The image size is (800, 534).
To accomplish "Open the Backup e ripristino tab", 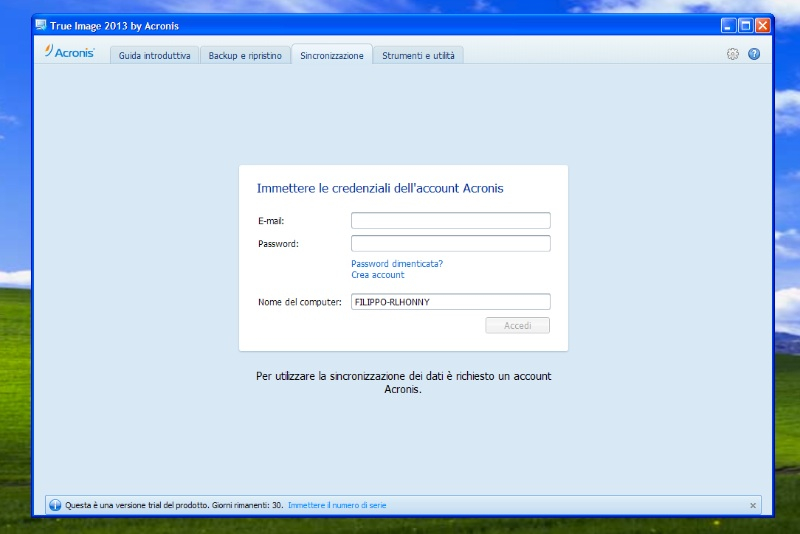I will click(245, 56).
